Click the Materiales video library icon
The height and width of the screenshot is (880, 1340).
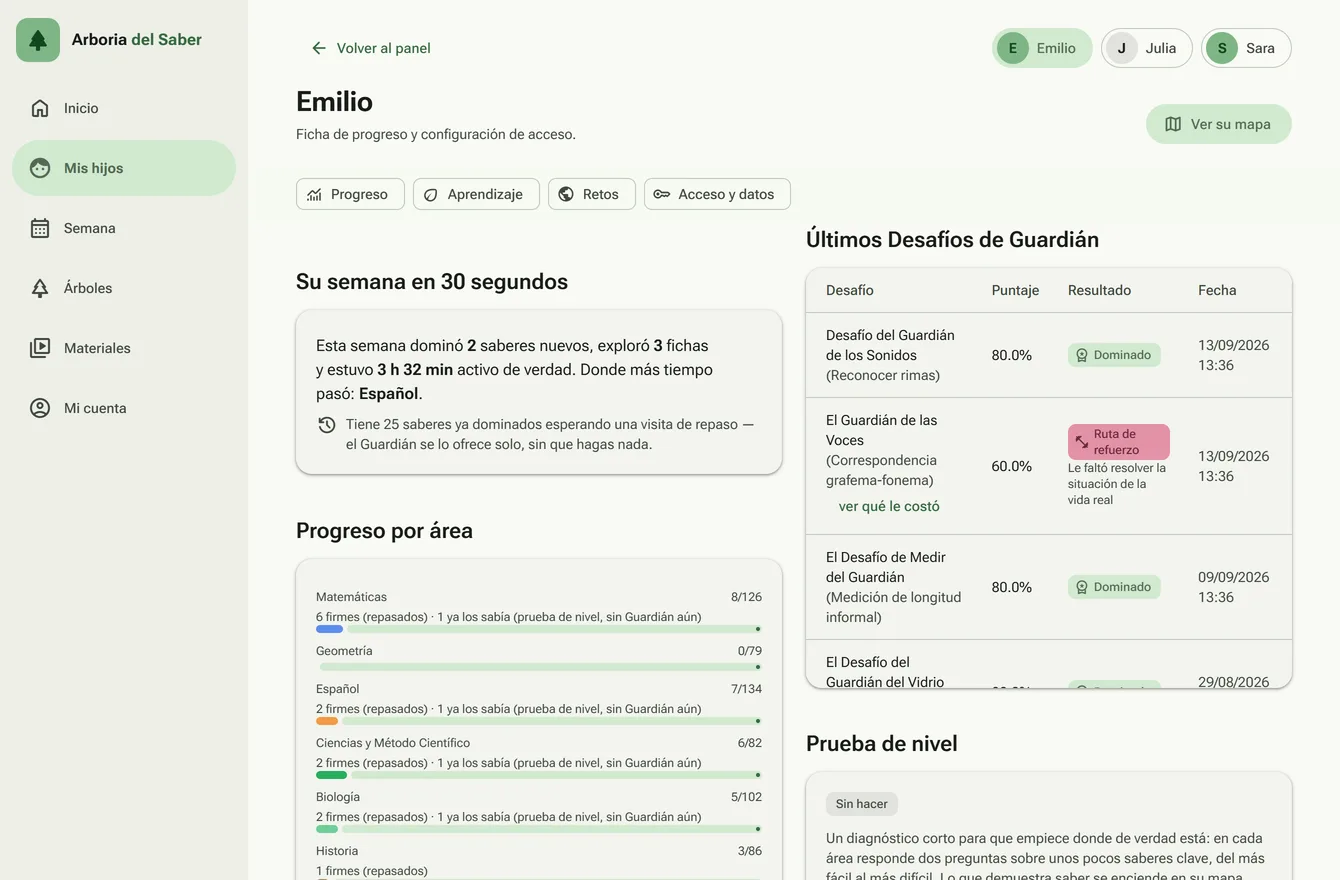pyautogui.click(x=40, y=348)
